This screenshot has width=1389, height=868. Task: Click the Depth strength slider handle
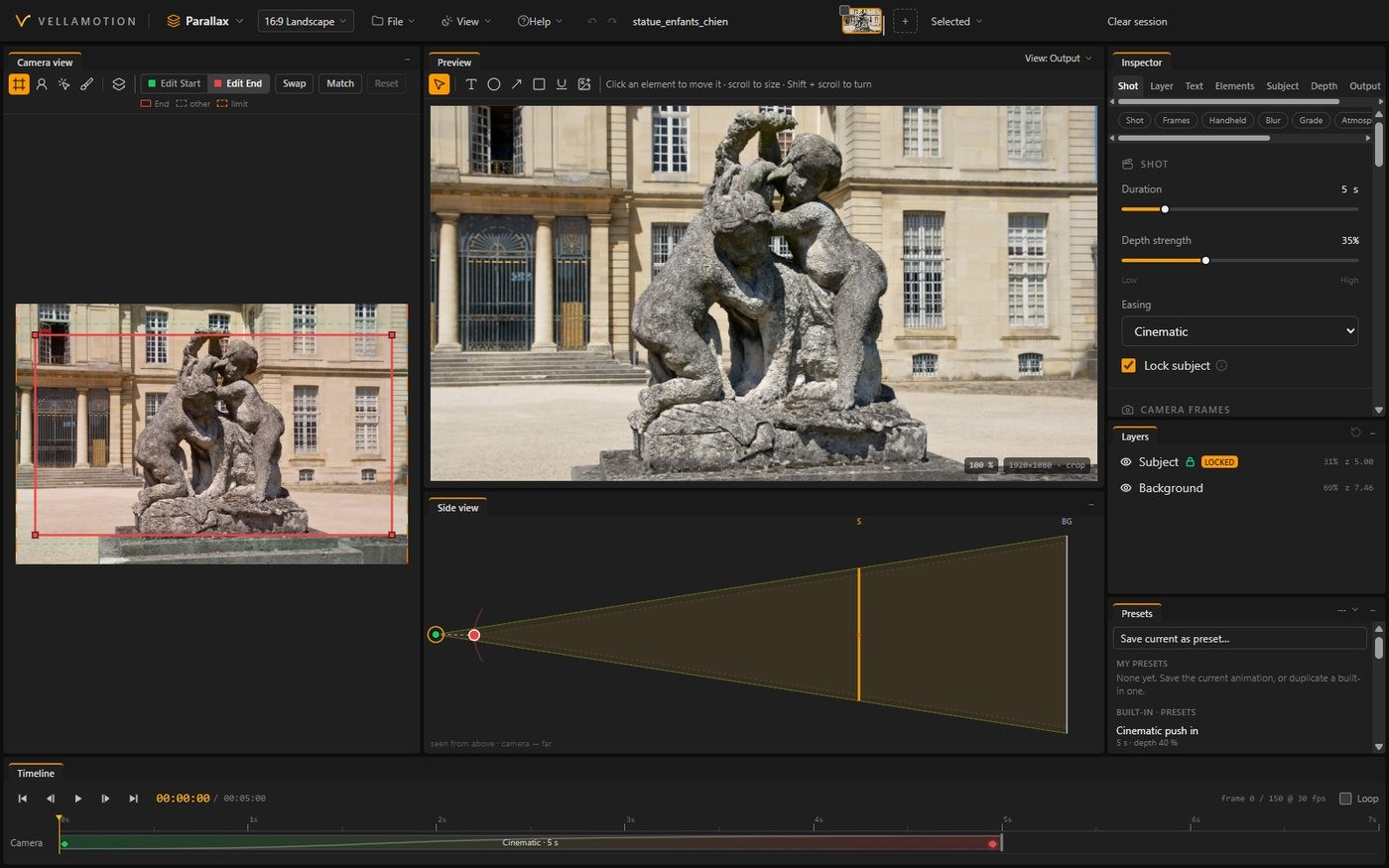coord(1205,261)
